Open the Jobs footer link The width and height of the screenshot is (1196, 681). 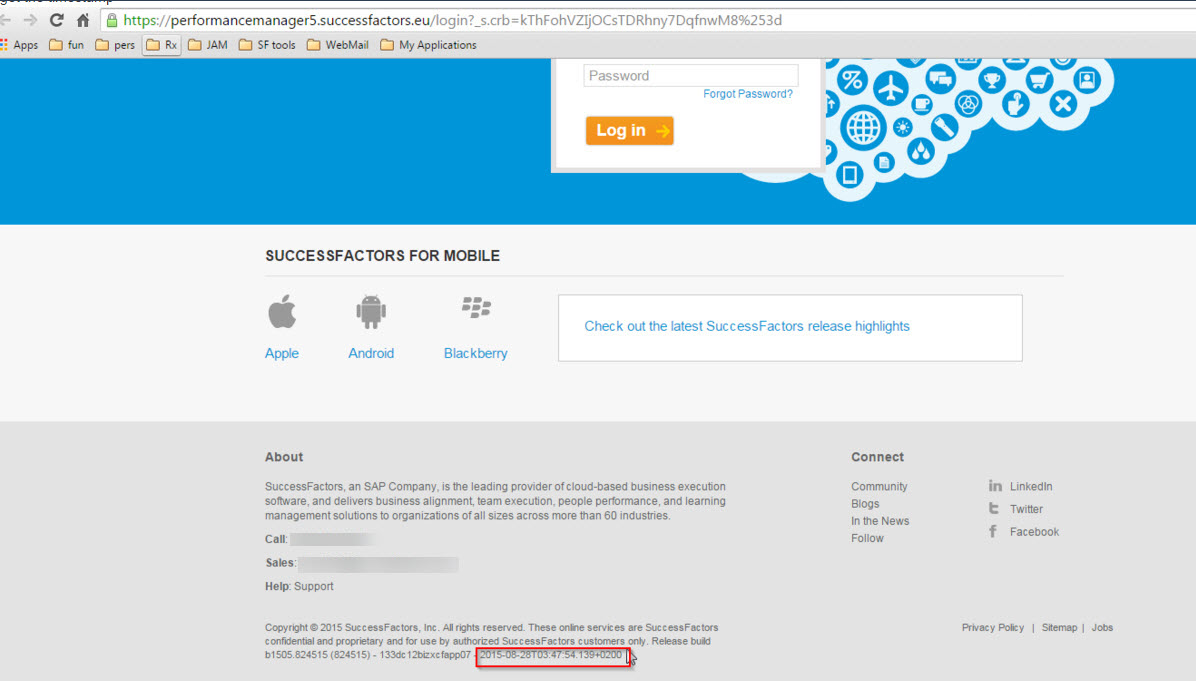pos(1102,628)
